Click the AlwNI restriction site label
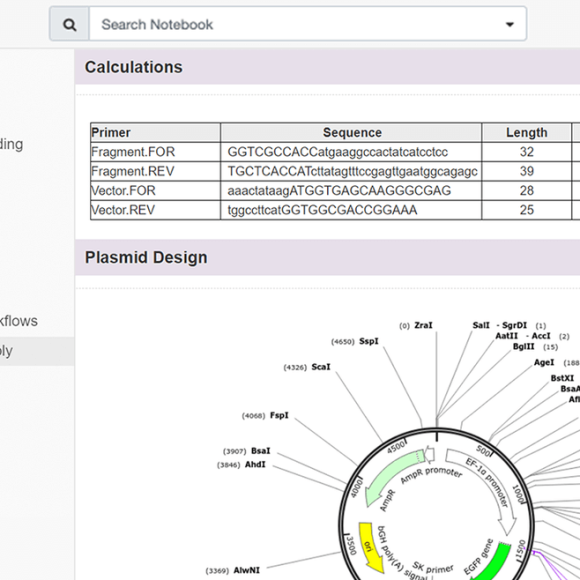Viewport: 580px width, 580px height. 246,570
